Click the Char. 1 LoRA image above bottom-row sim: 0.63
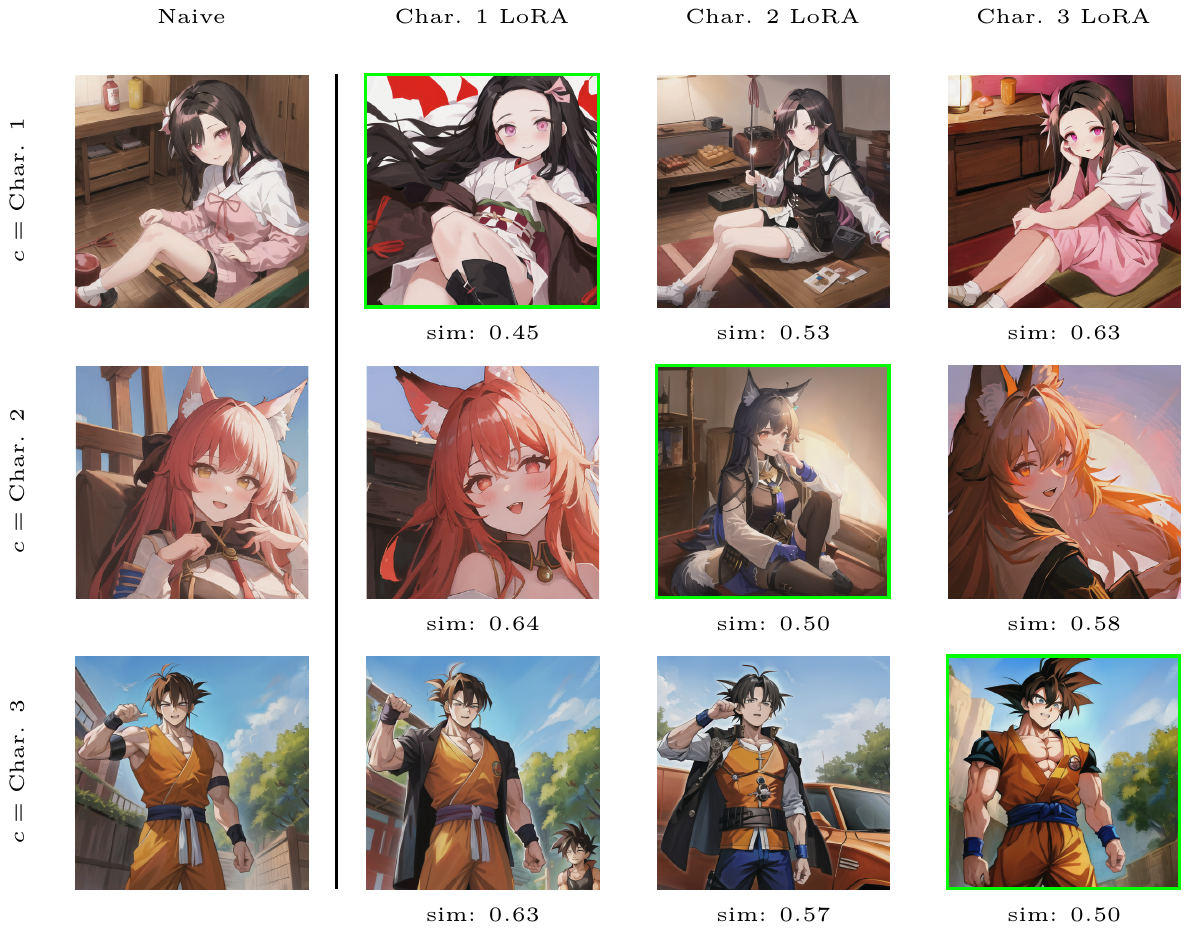Viewport: 1201px width, 930px height. [x=482, y=773]
